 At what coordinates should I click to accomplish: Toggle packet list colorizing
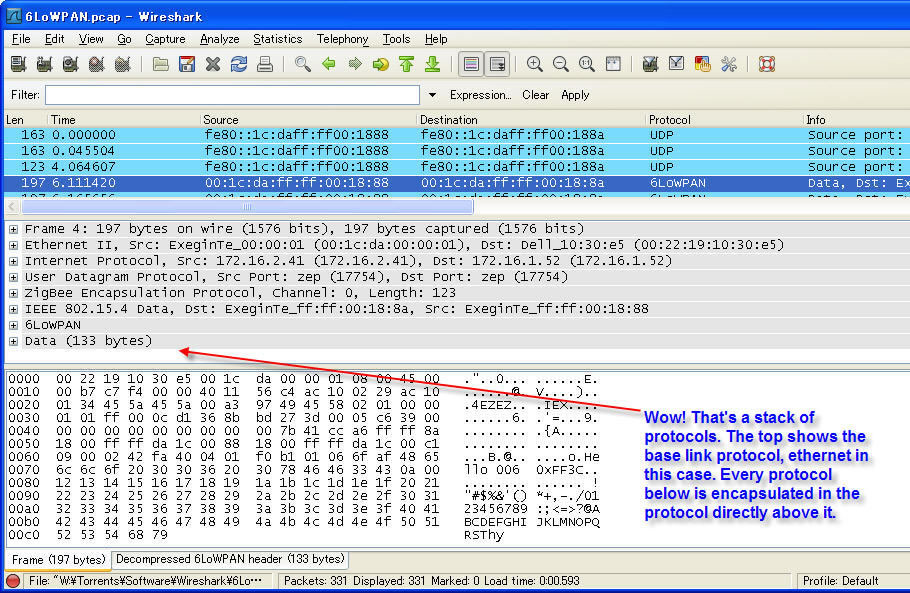point(471,64)
